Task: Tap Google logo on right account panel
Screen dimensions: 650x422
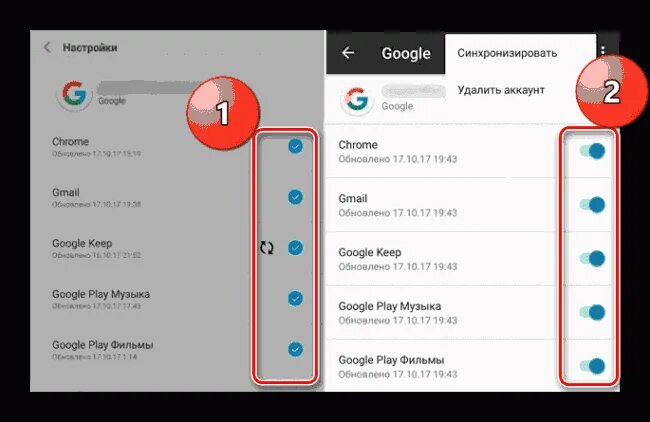Action: click(357, 100)
